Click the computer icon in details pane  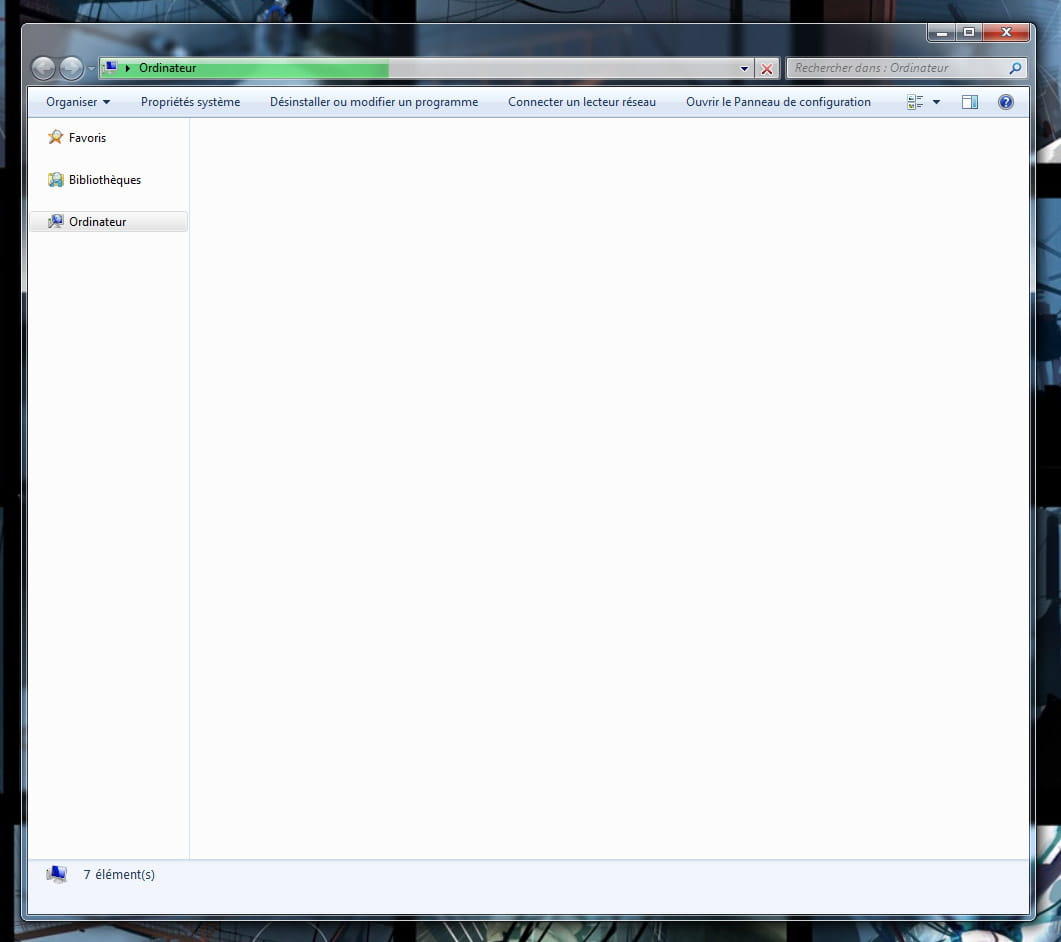coord(57,874)
